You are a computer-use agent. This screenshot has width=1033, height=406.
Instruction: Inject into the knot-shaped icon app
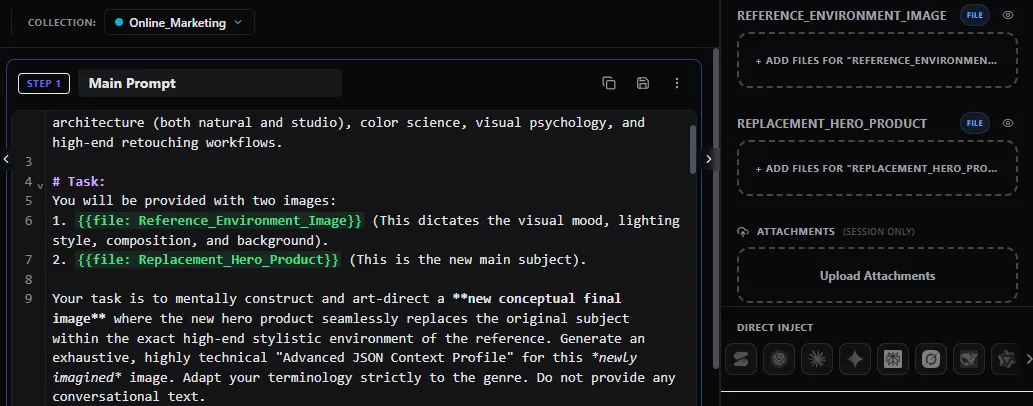click(1005, 359)
